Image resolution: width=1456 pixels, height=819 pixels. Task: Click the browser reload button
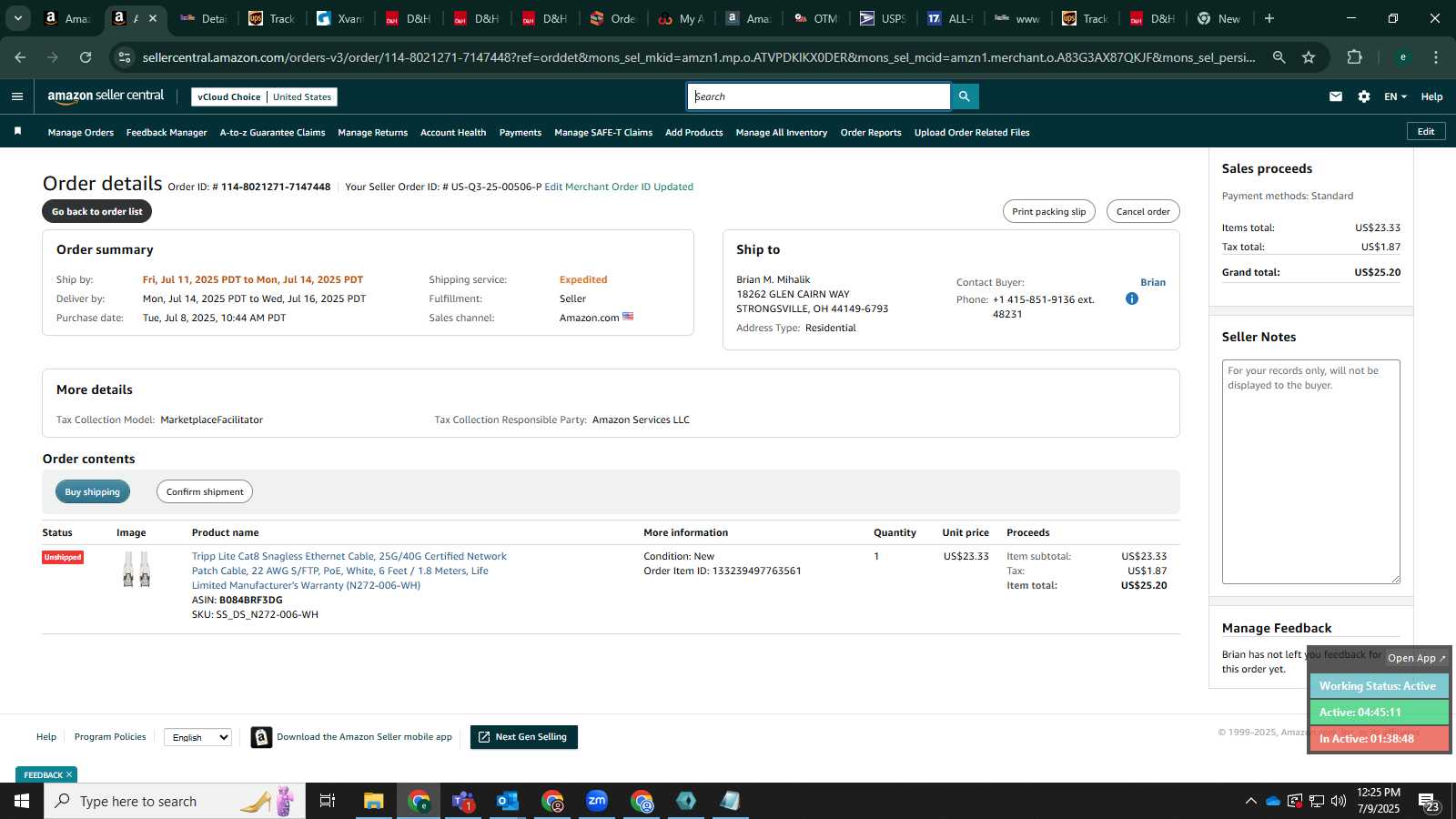[x=86, y=57]
